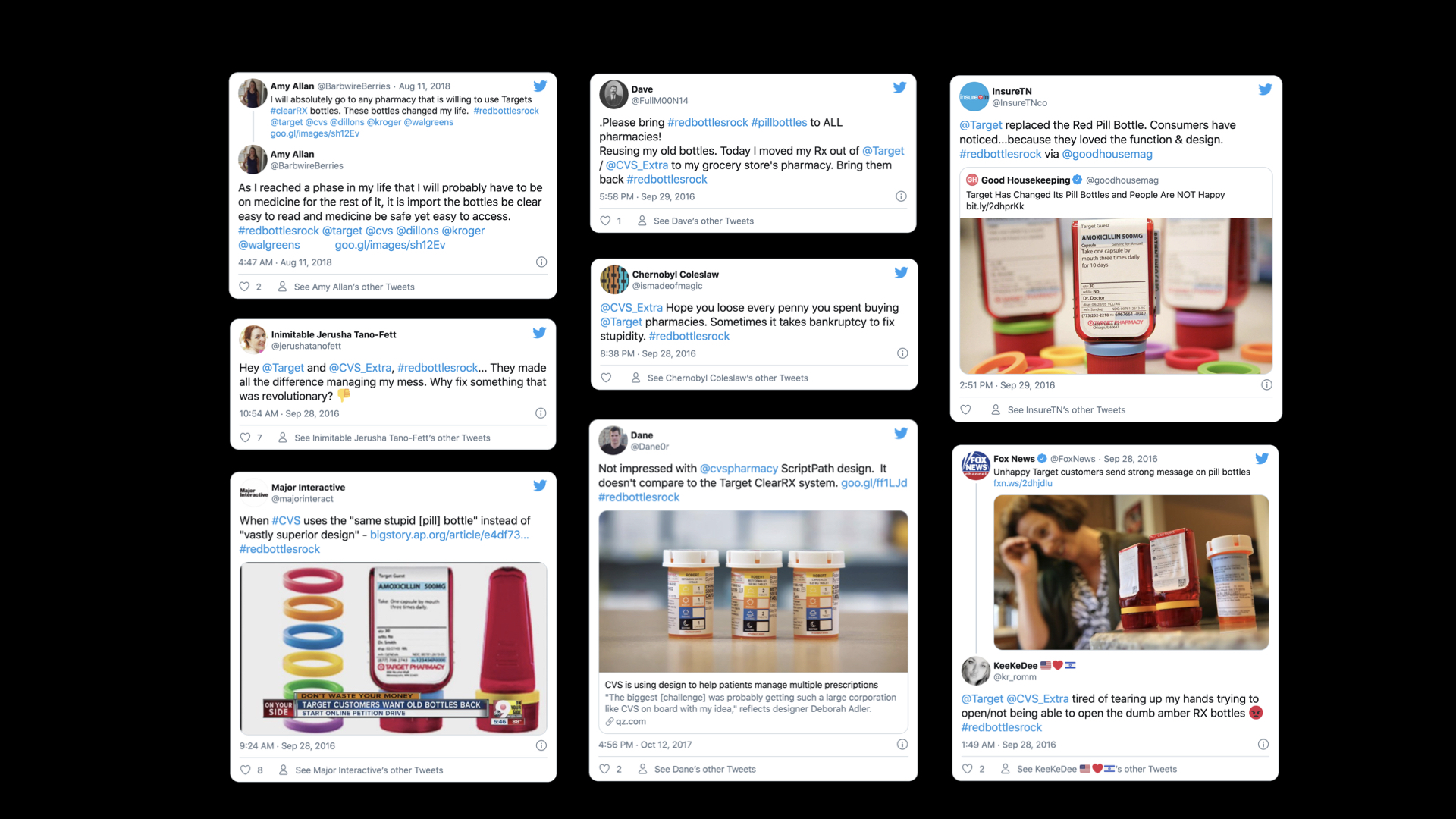1456x819 pixels.
Task: Click the @cvspharmacy mention in Dane's tweet
Action: 739,469
